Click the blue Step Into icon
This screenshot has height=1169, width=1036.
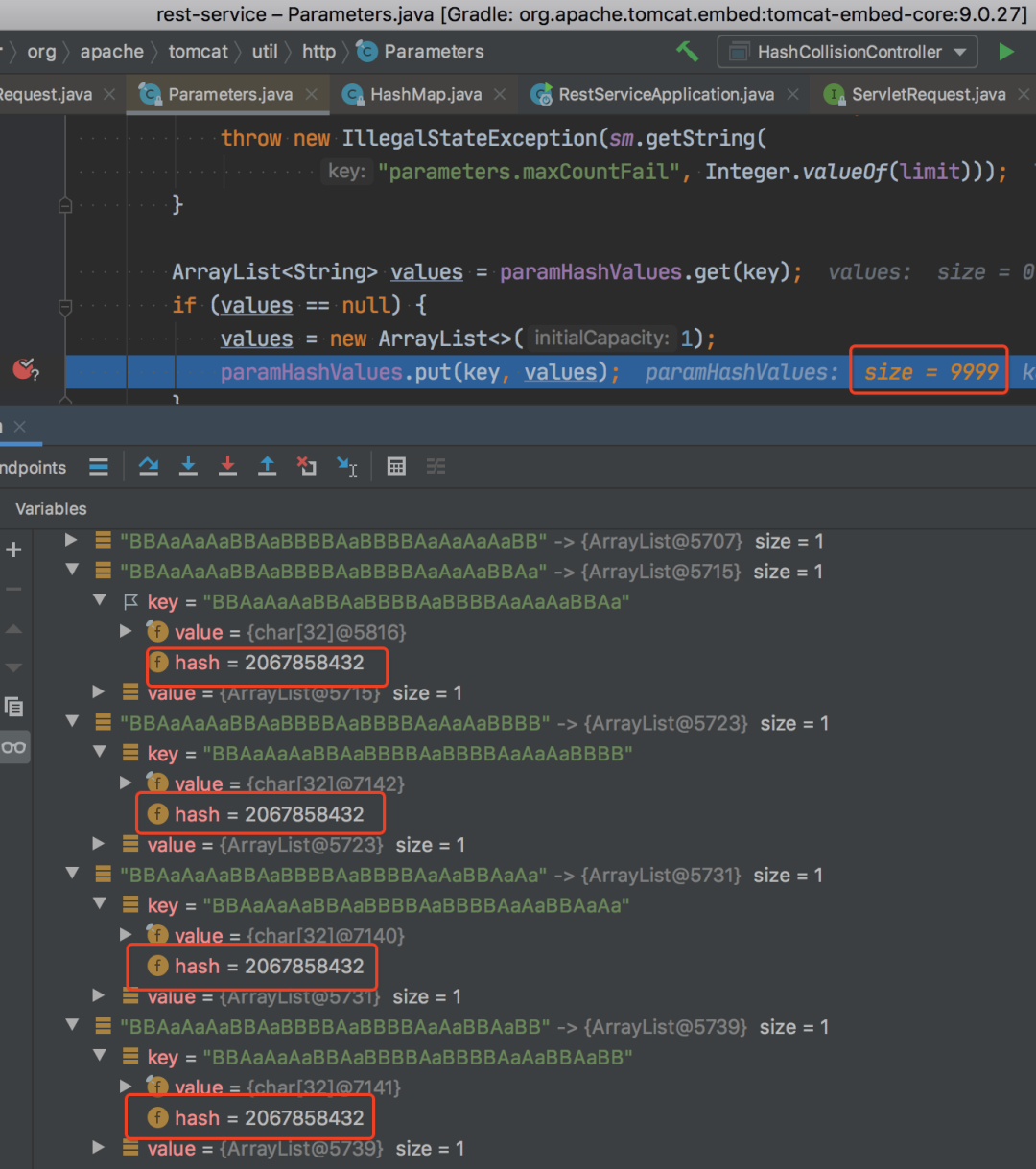tap(188, 466)
